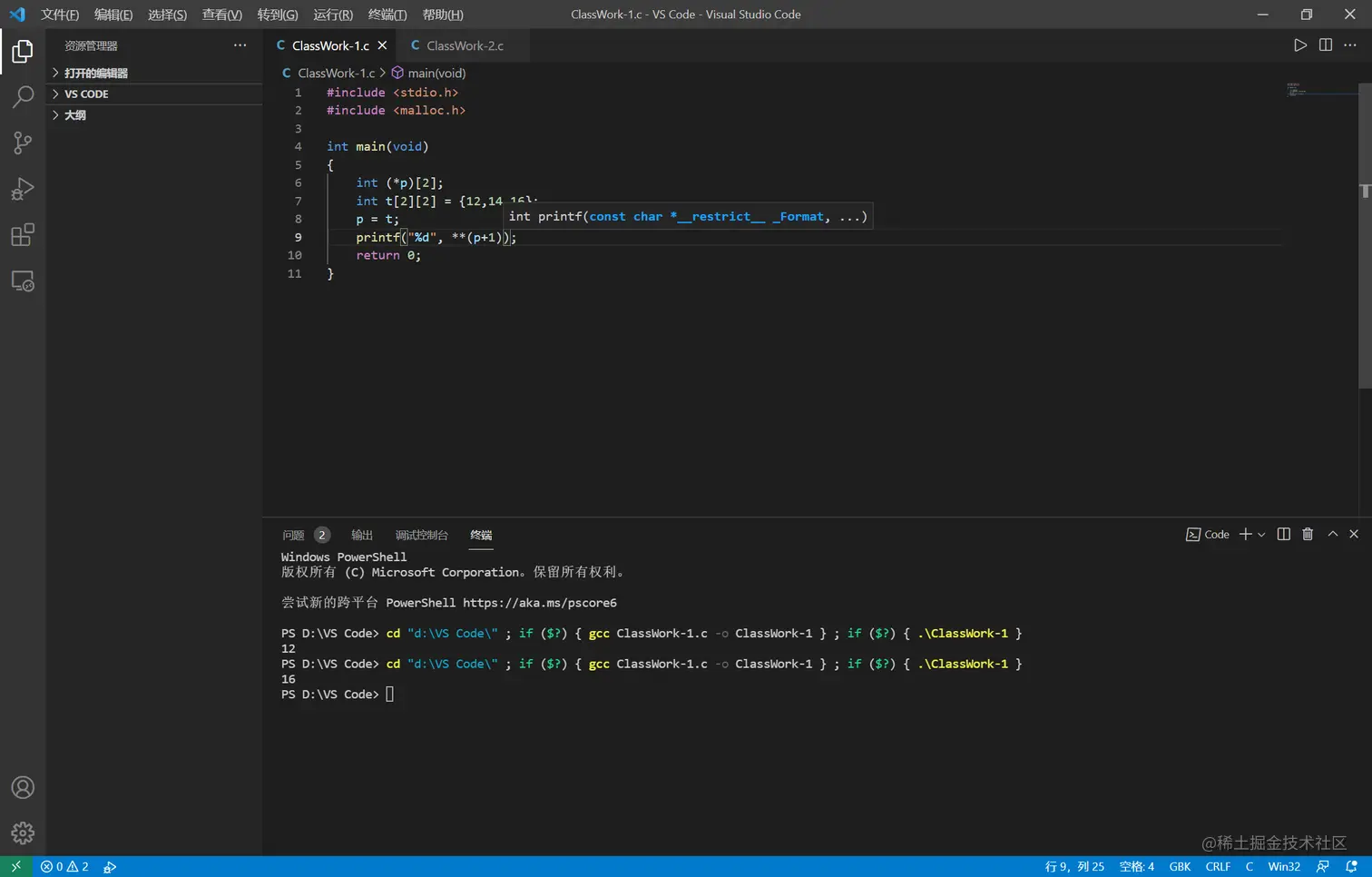Click errors and warnings count in status bar
The height and width of the screenshot is (877, 1372).
[64, 867]
